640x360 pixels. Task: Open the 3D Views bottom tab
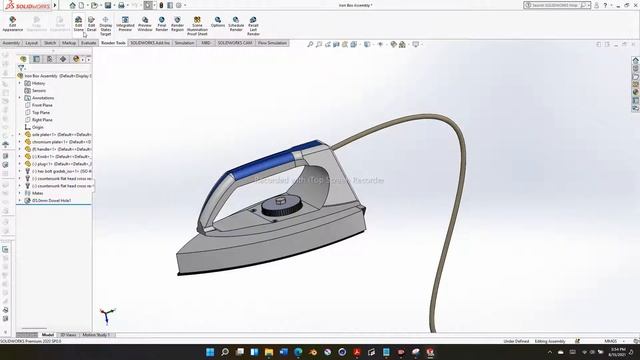pyautogui.click(x=68, y=335)
